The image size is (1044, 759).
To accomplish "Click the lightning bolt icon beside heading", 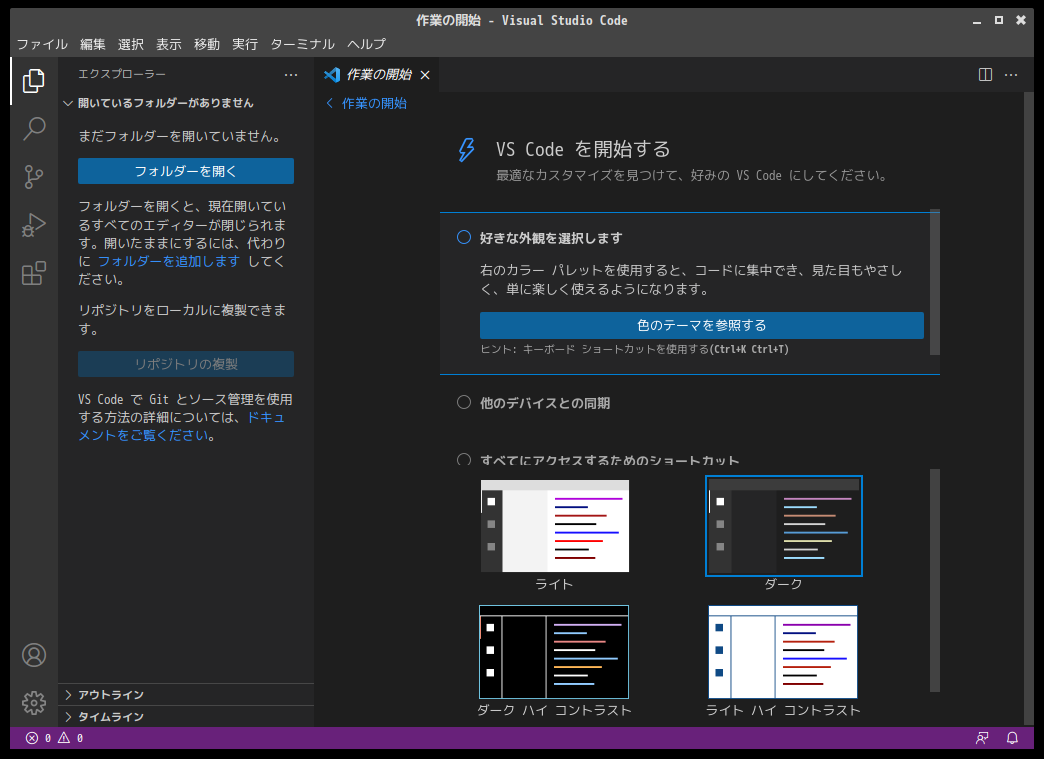I will pos(466,150).
